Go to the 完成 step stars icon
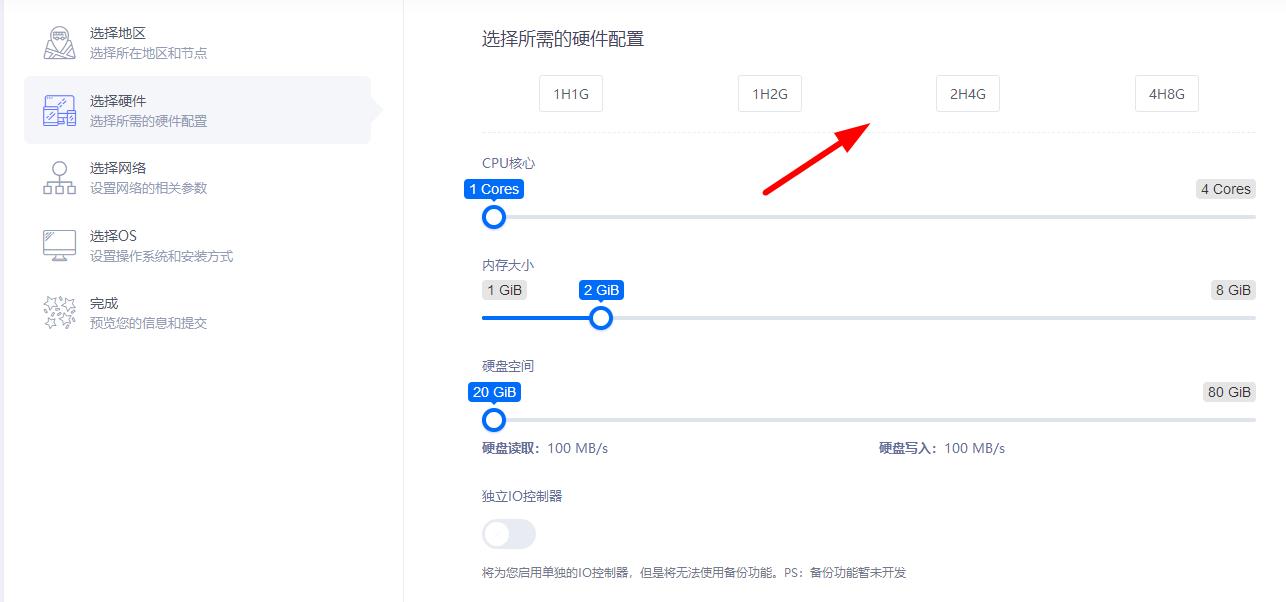This screenshot has width=1286, height=602. point(60,313)
